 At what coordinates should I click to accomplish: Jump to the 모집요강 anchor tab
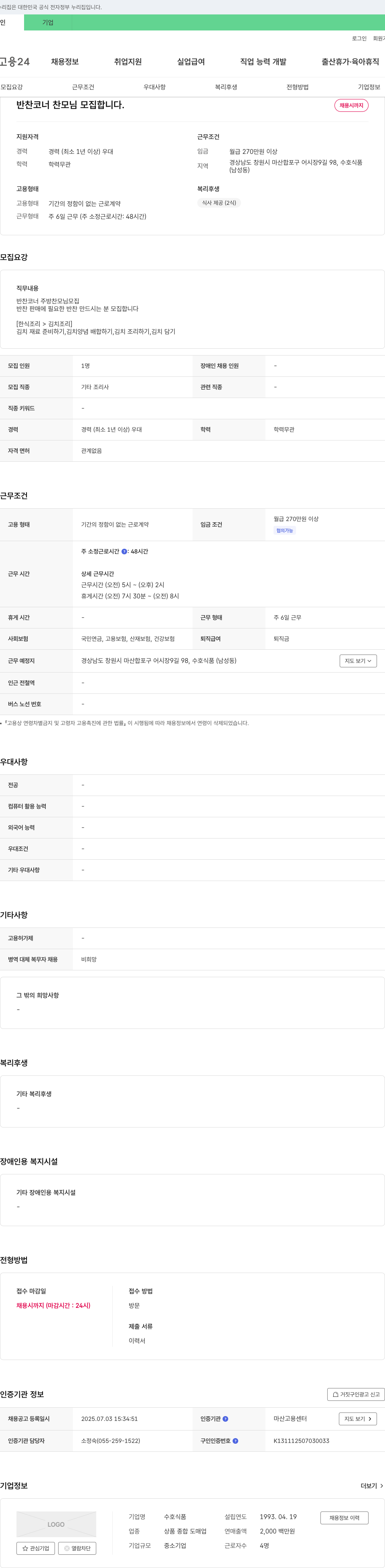pyautogui.click(x=12, y=87)
